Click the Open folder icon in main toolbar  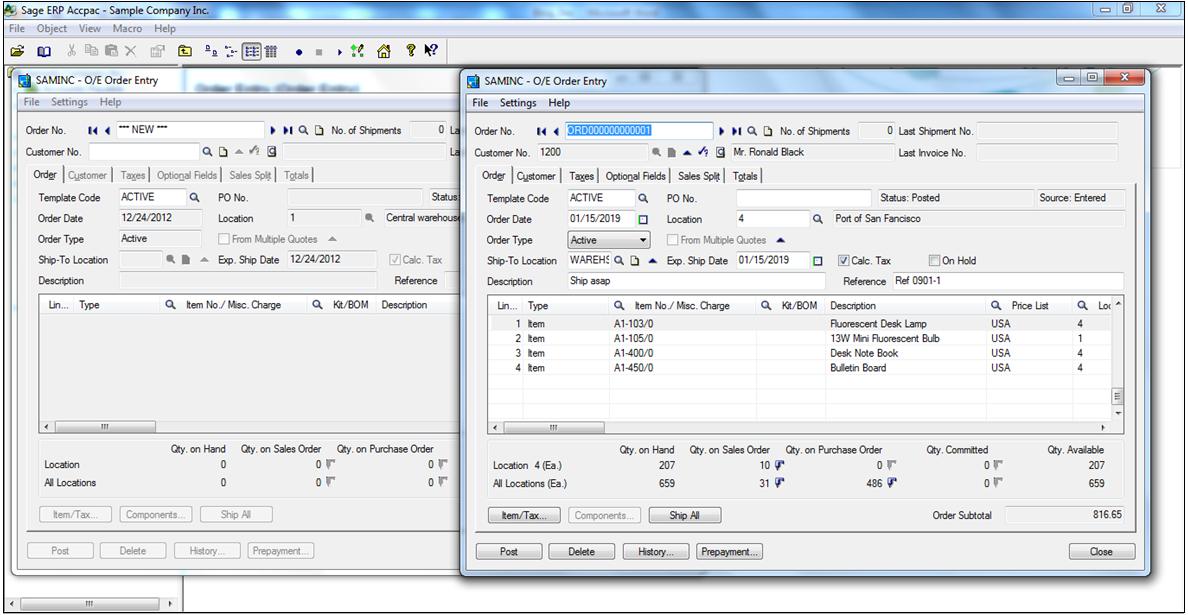tap(17, 51)
